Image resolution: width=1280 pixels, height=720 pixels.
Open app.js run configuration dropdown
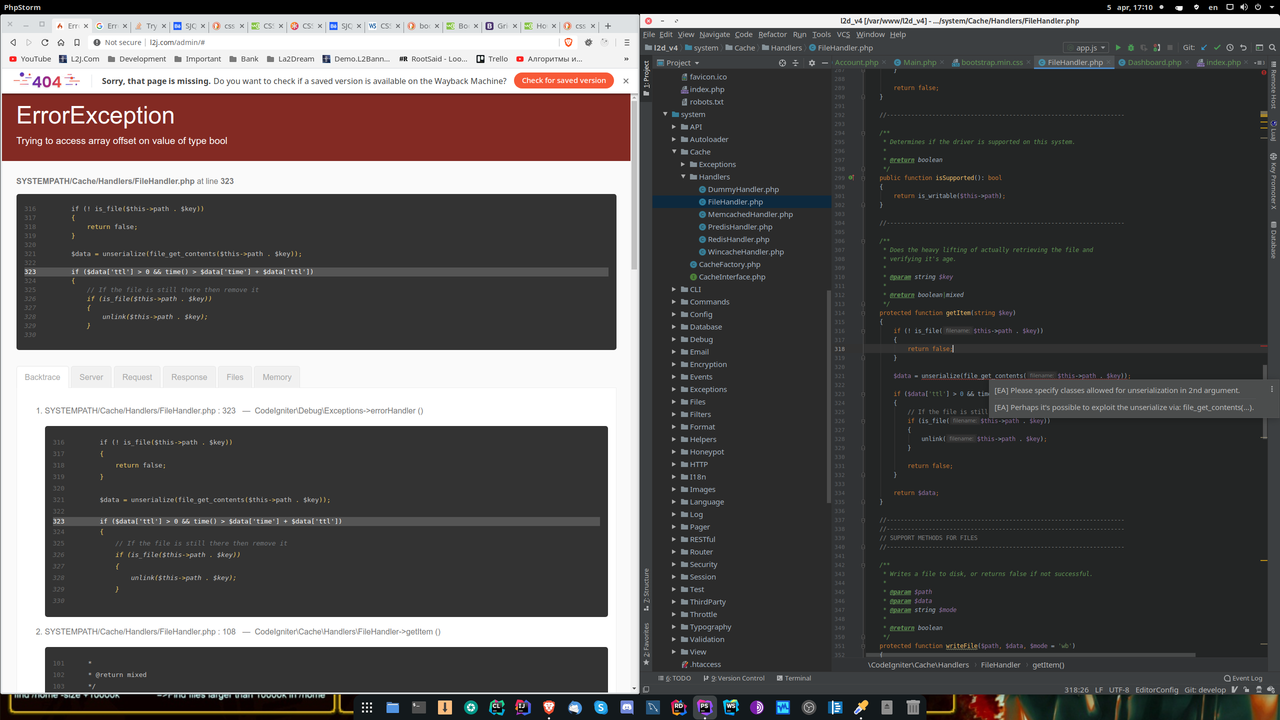[x=1086, y=47]
